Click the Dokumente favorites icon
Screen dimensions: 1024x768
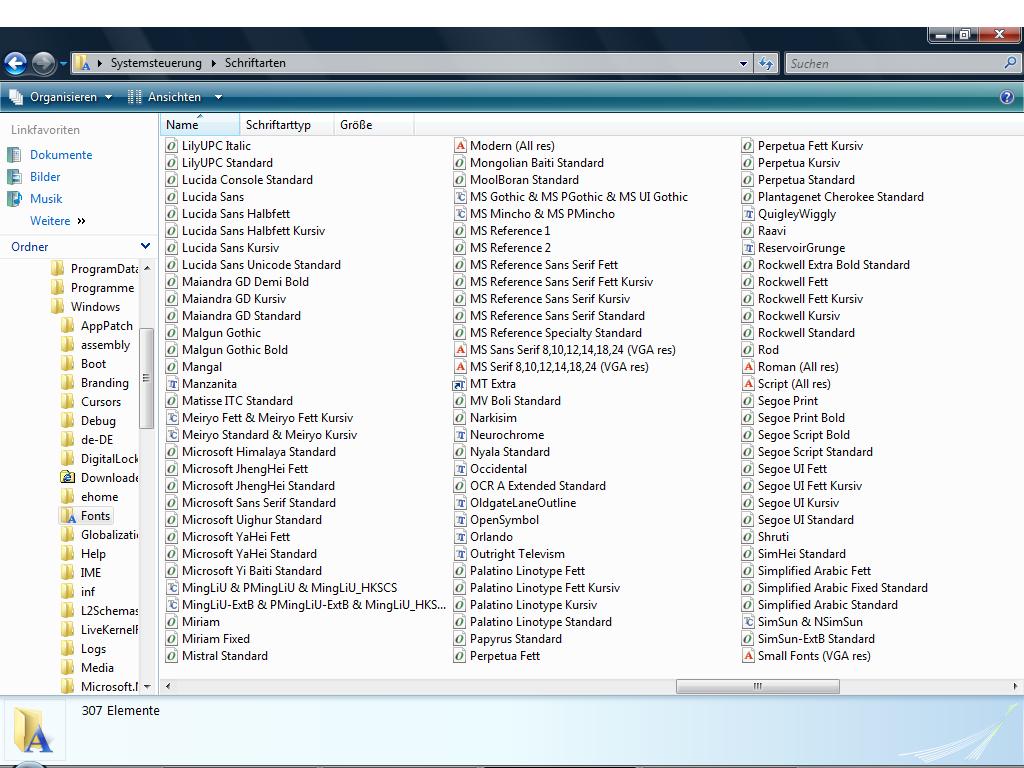coord(14,155)
